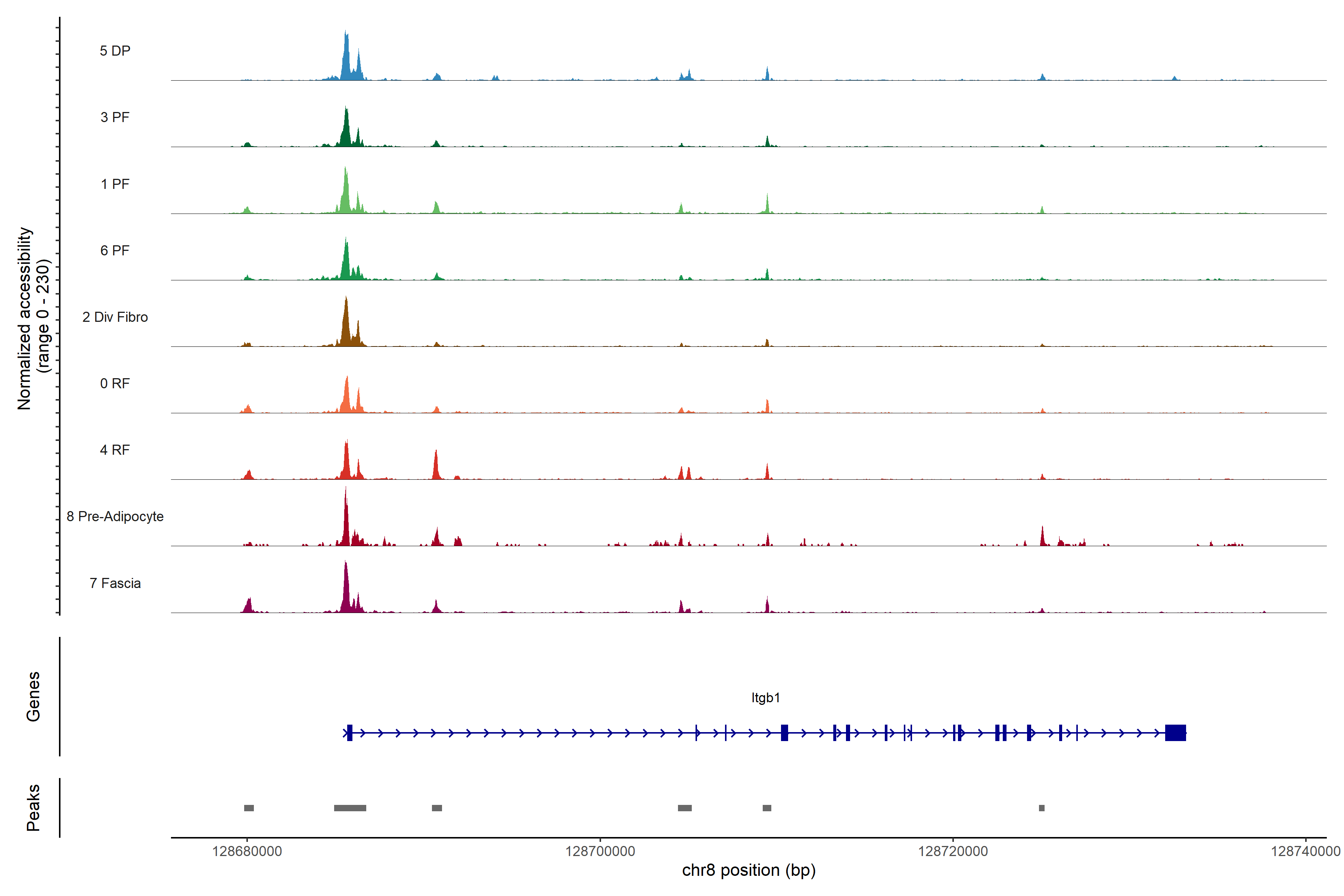
Task: Click the 7 Fascia track label
Action: pyautogui.click(x=115, y=583)
